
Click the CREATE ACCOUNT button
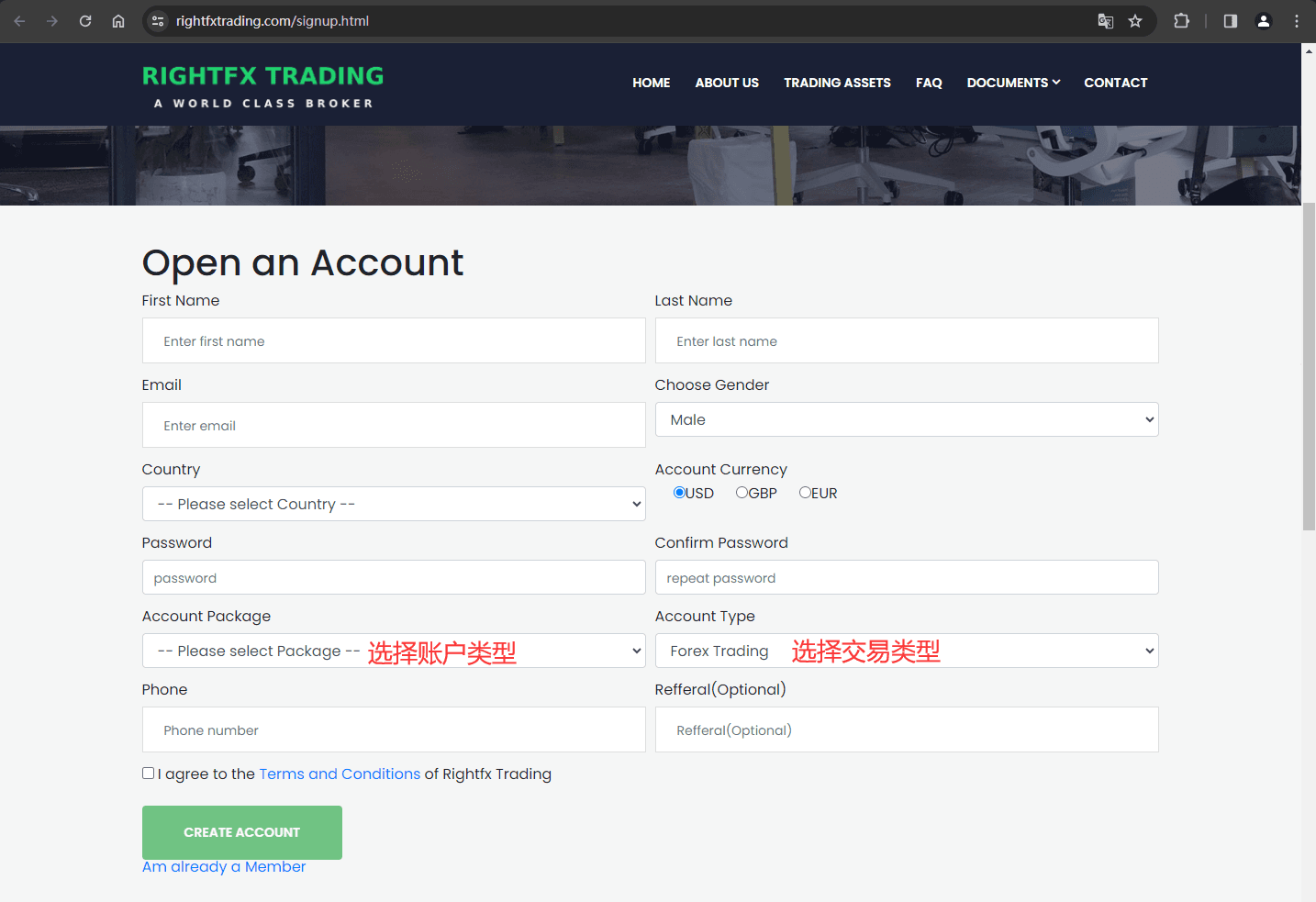[x=242, y=832]
